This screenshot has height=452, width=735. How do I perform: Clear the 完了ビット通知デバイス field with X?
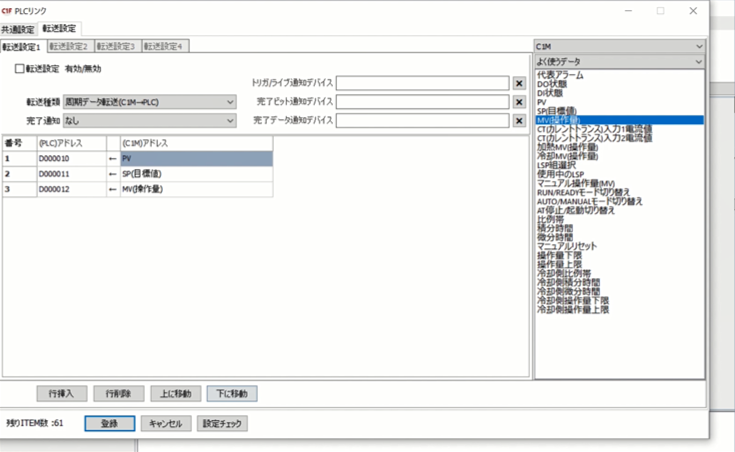click(x=519, y=102)
